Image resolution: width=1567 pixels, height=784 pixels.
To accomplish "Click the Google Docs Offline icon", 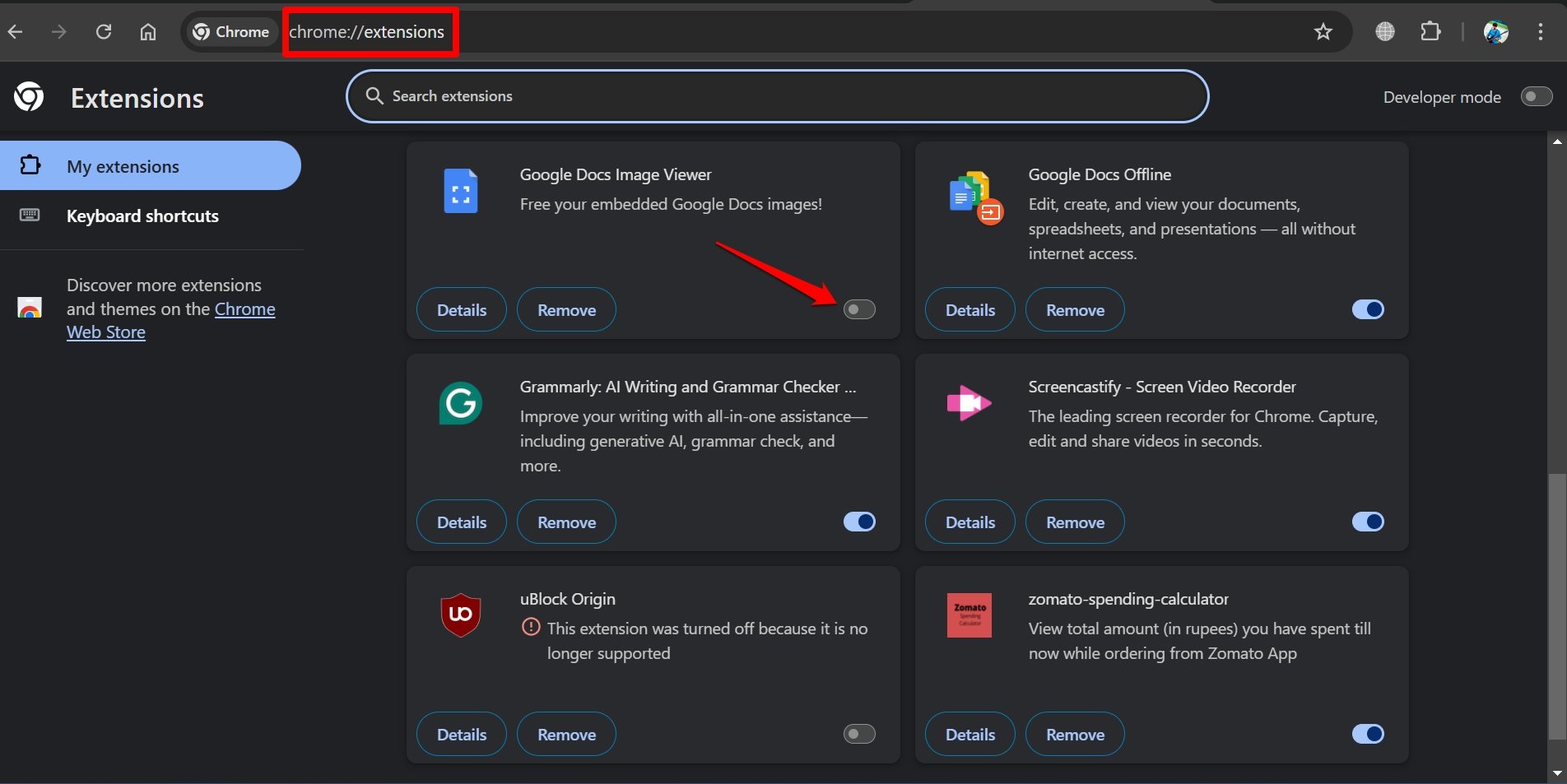I will tap(974, 197).
